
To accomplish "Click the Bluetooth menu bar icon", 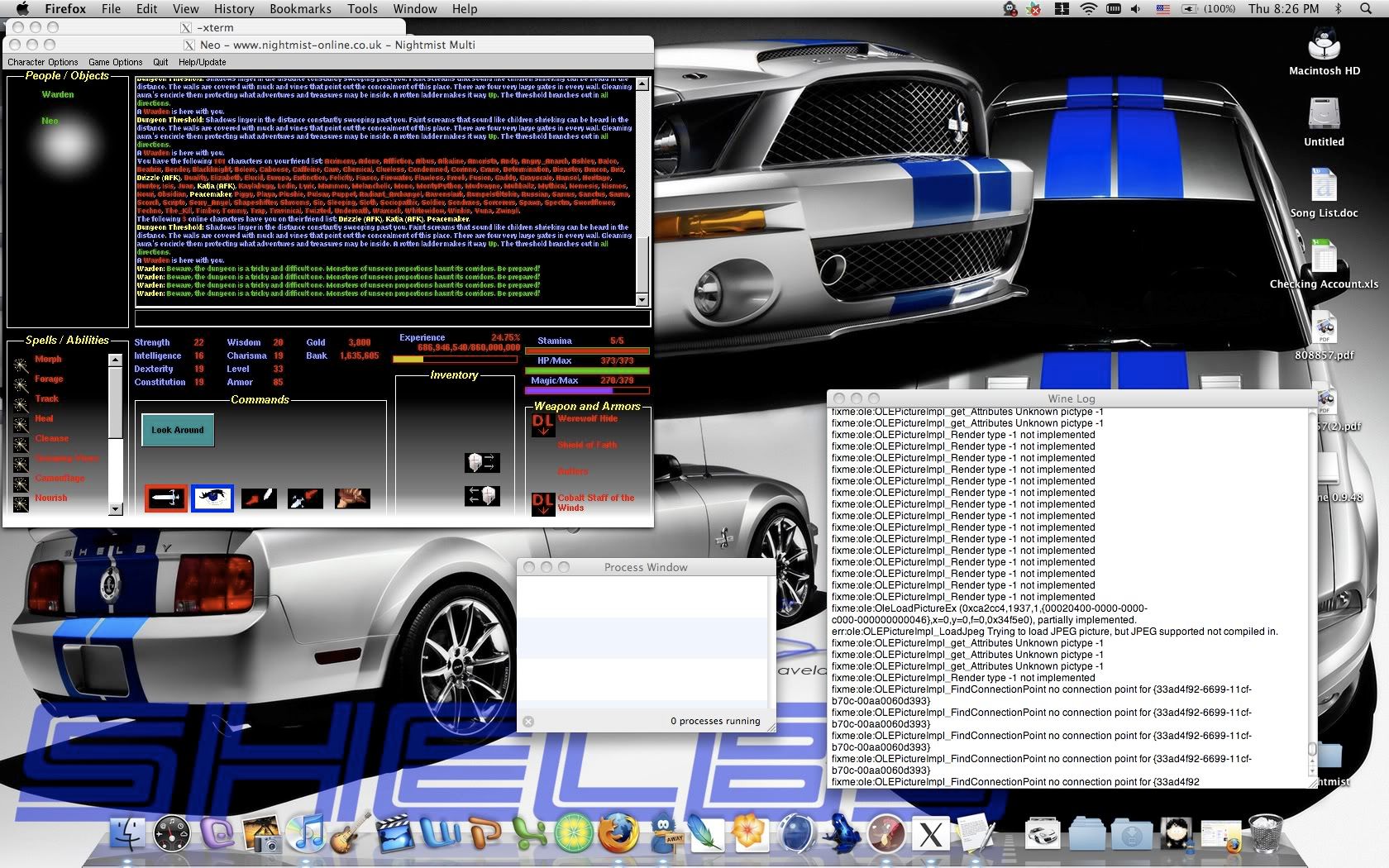I will coord(1339,9).
